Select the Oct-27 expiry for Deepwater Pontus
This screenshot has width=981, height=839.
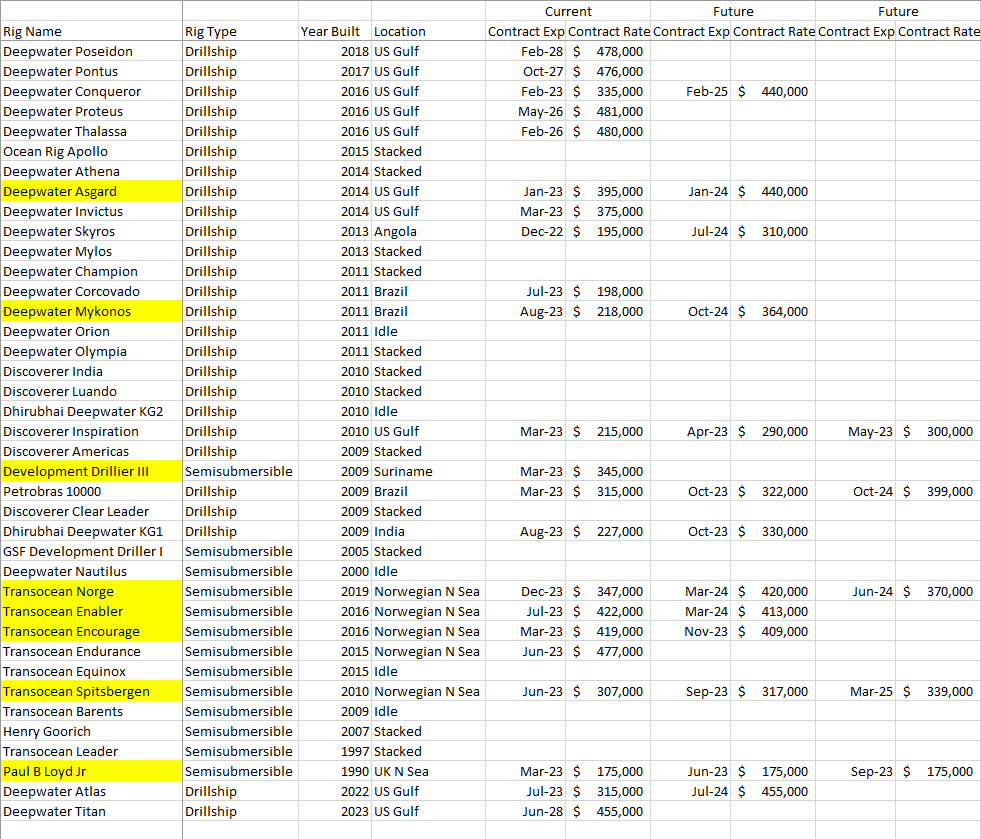[x=526, y=71]
